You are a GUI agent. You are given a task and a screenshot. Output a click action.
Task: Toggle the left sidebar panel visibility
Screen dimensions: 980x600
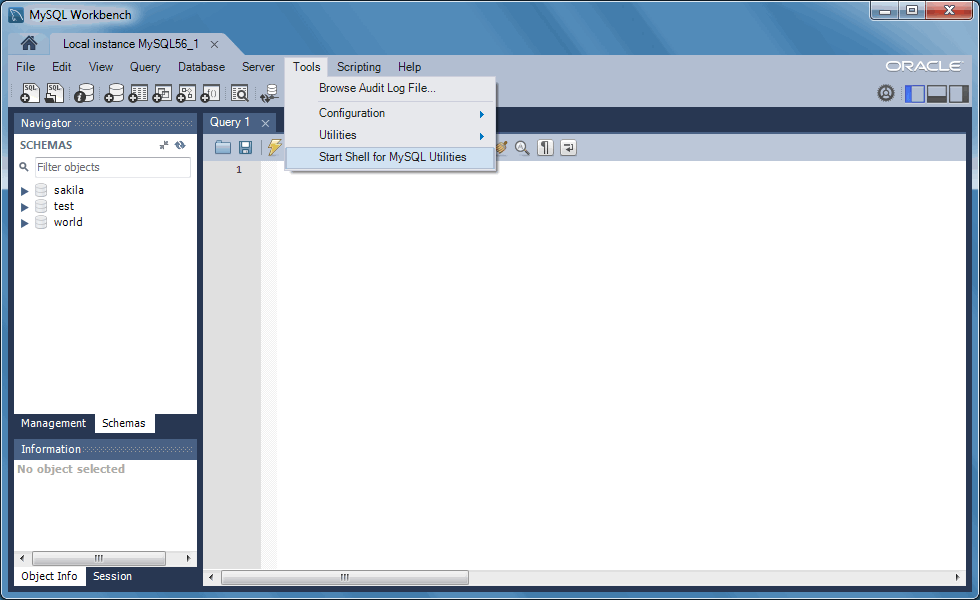[x=914, y=93]
